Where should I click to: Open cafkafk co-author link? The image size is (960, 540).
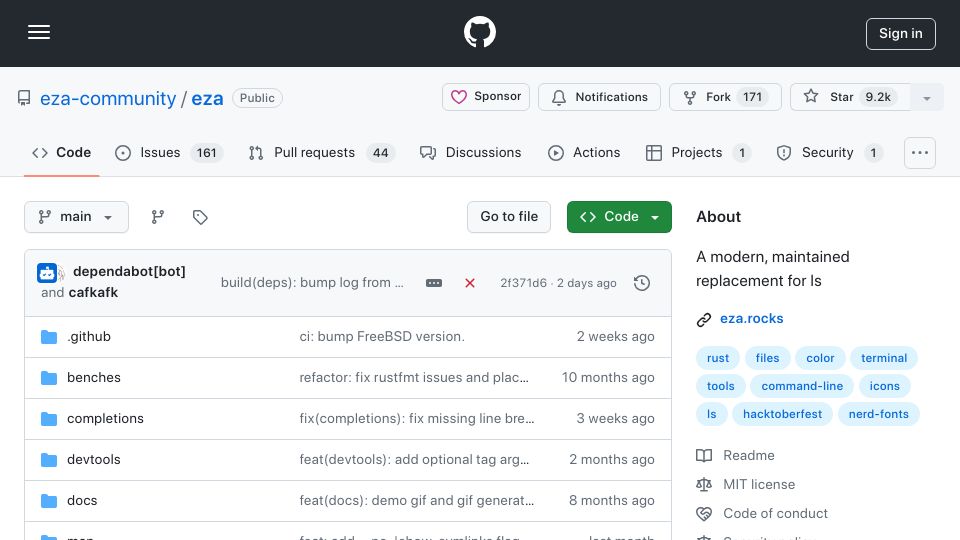pos(93,292)
